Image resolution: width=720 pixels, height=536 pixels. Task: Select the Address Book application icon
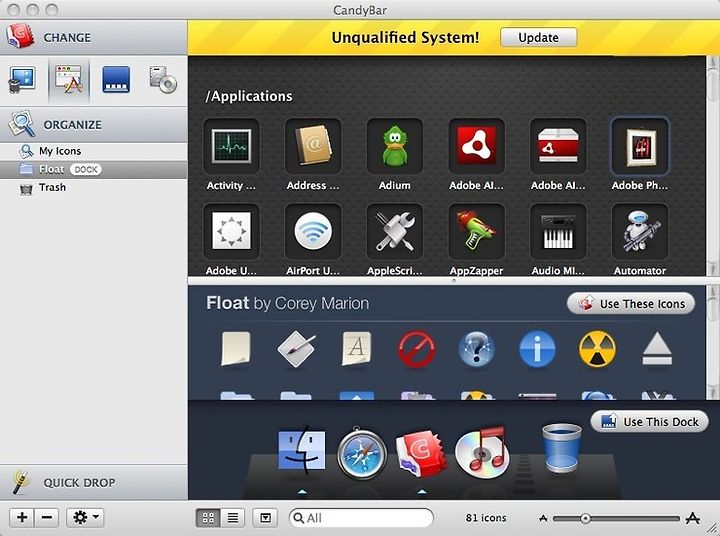tap(313, 146)
